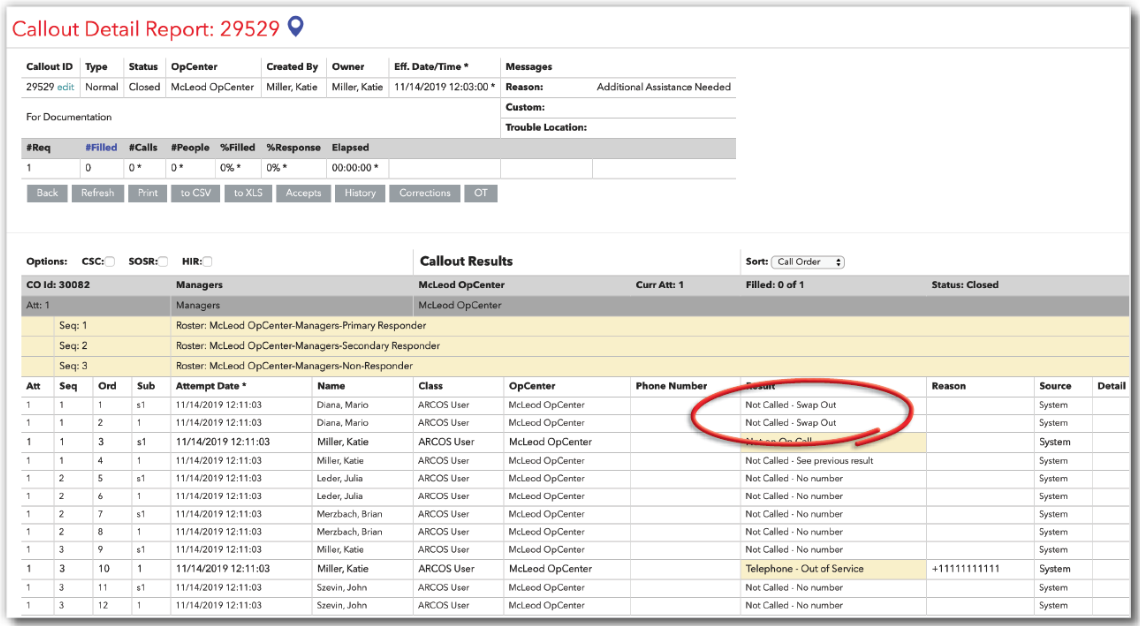Screen dimensions: 1140x626
Task: Export report to XLS
Action: [248, 193]
